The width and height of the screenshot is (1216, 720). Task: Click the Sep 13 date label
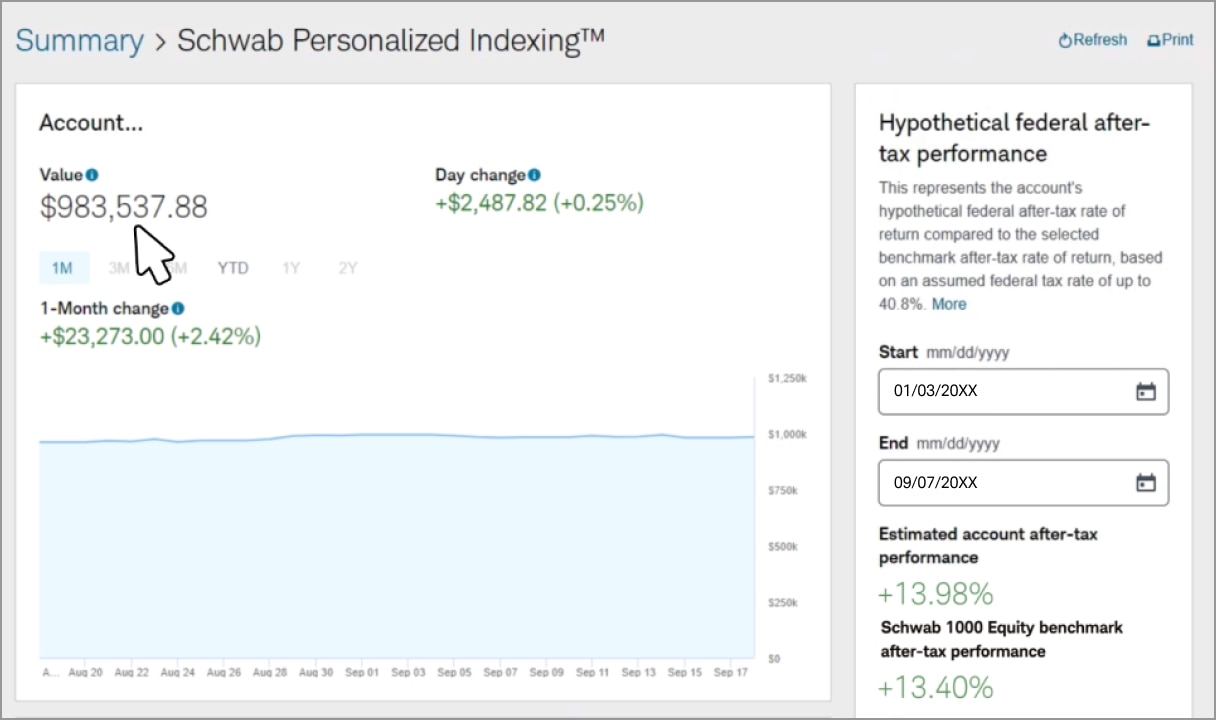[x=638, y=673]
